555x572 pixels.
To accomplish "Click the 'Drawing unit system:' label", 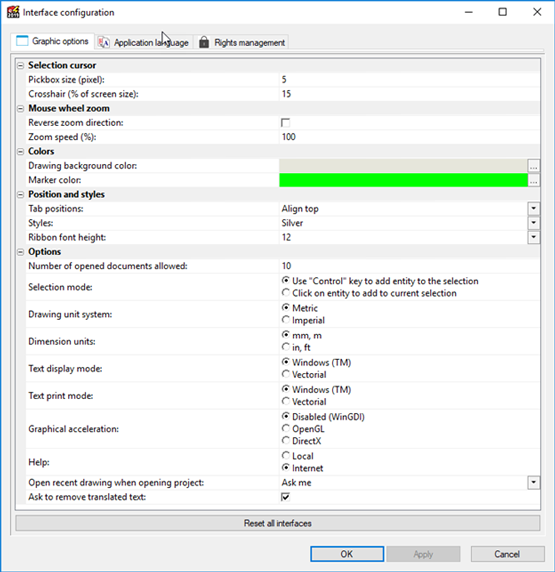I will (x=70, y=314).
